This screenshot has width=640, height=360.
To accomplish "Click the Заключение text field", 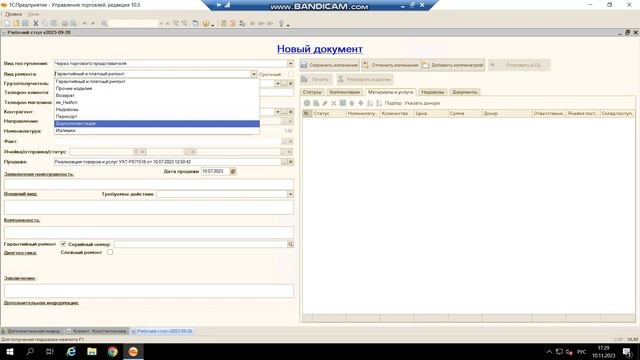I will 149,291.
